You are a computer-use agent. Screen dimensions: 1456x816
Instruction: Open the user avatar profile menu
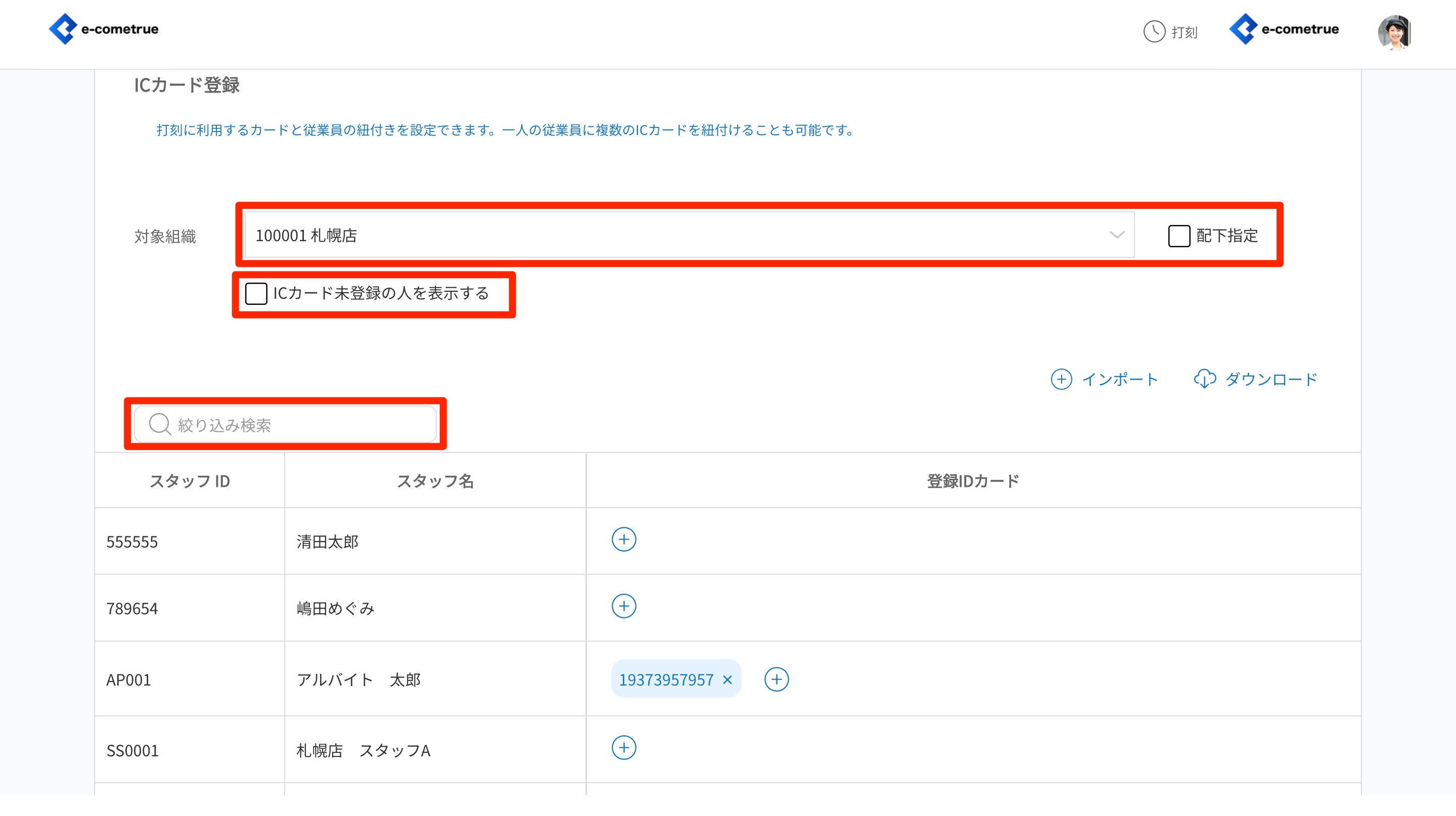[x=1394, y=32]
